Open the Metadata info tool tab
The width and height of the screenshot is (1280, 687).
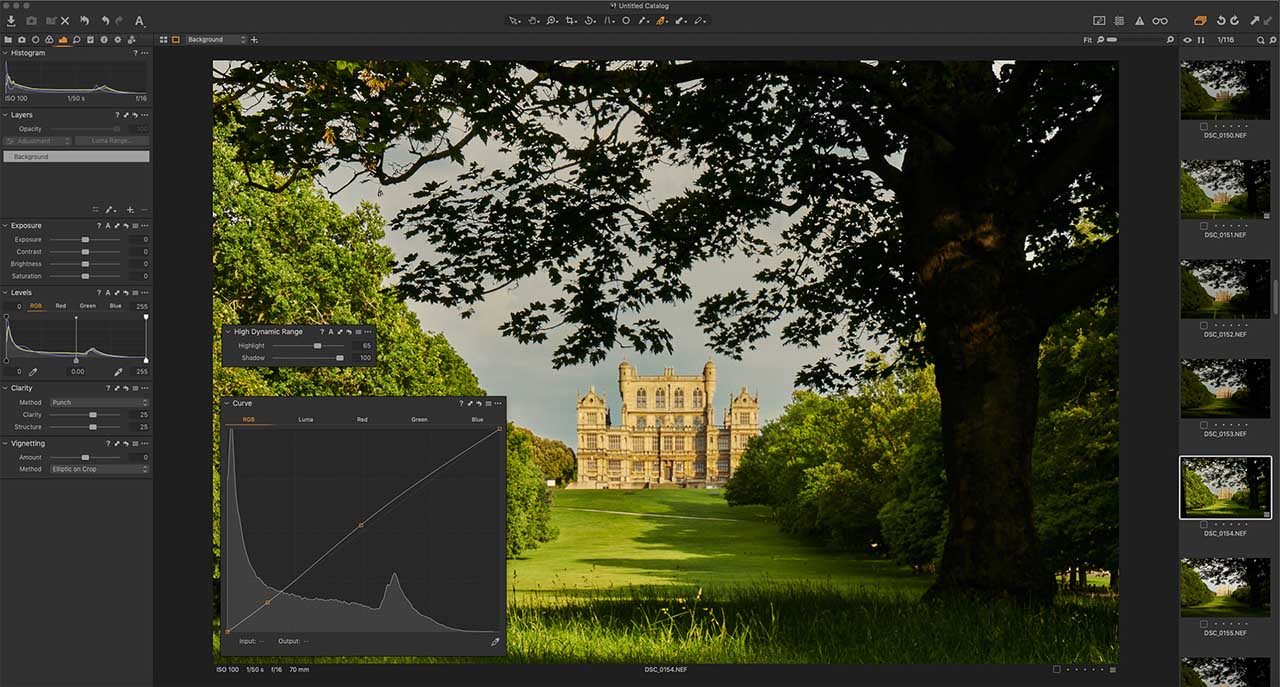[103, 40]
